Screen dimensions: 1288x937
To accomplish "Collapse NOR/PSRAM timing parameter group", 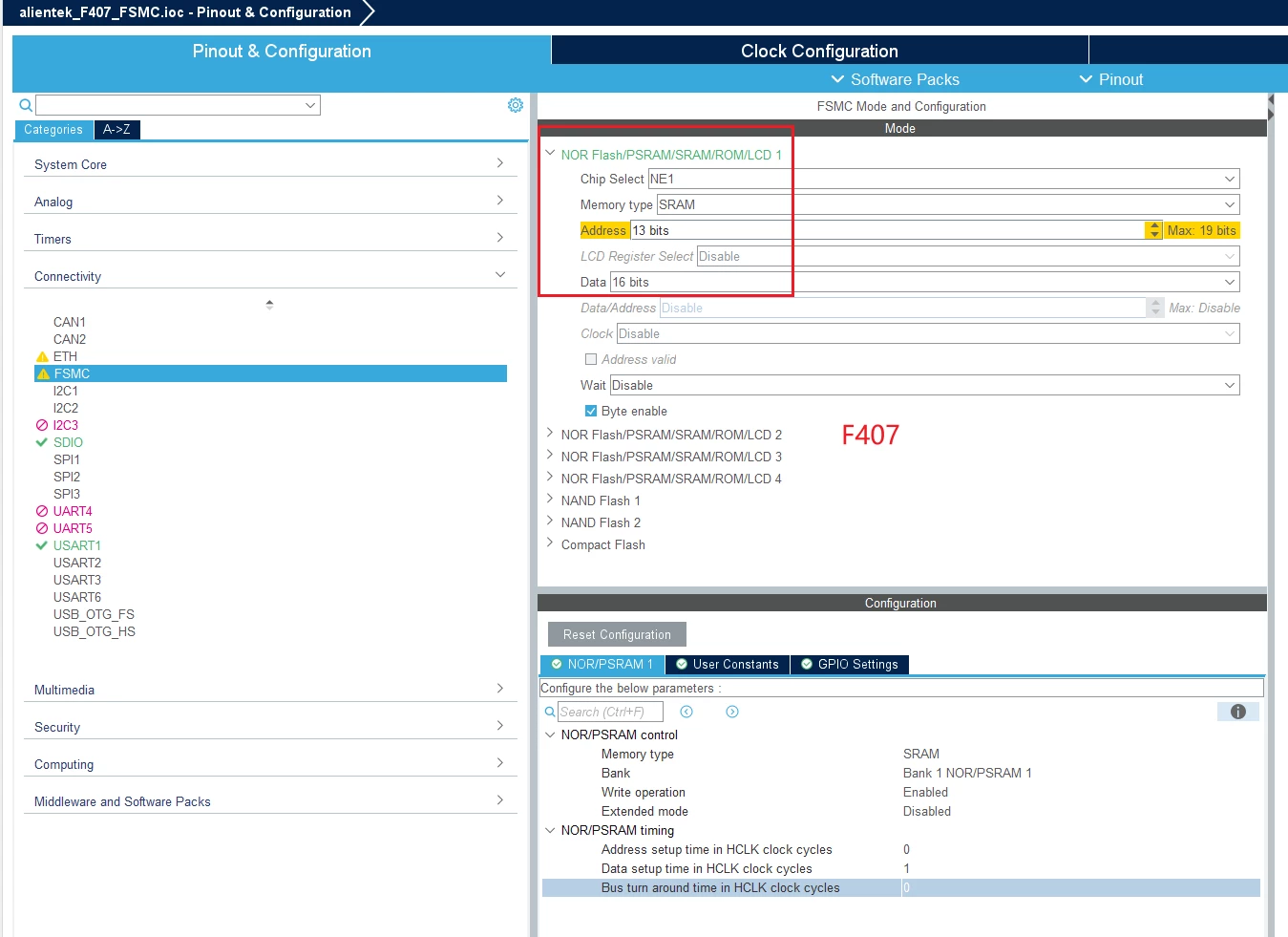I will tap(550, 830).
